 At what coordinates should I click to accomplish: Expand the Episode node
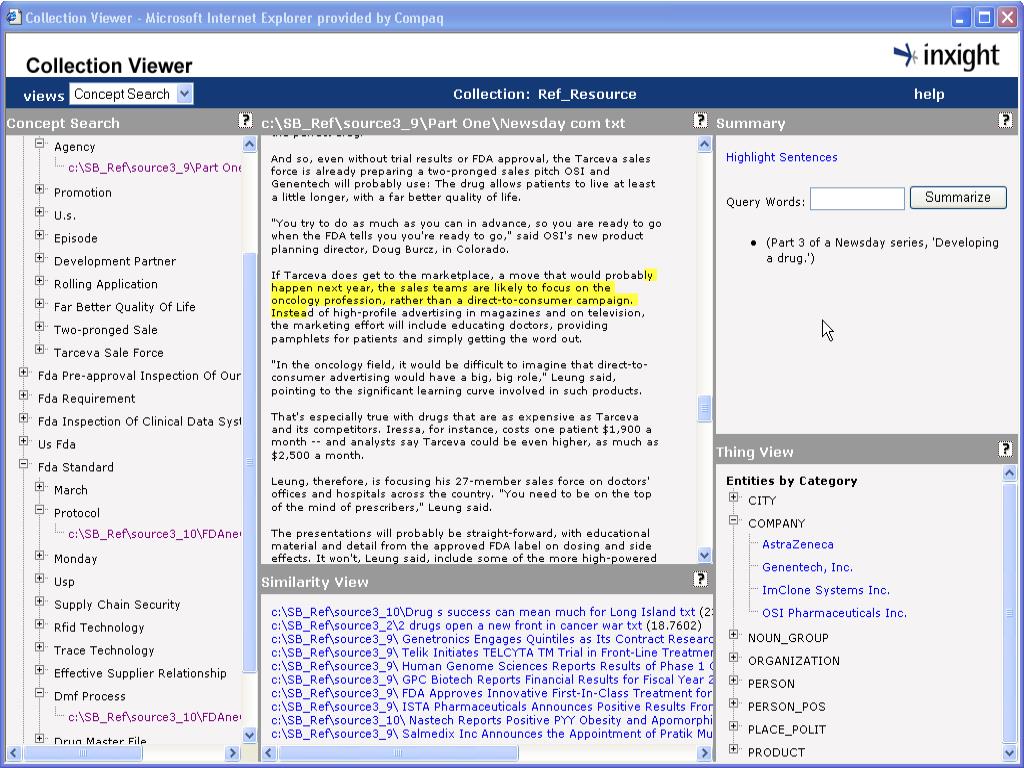40,235
